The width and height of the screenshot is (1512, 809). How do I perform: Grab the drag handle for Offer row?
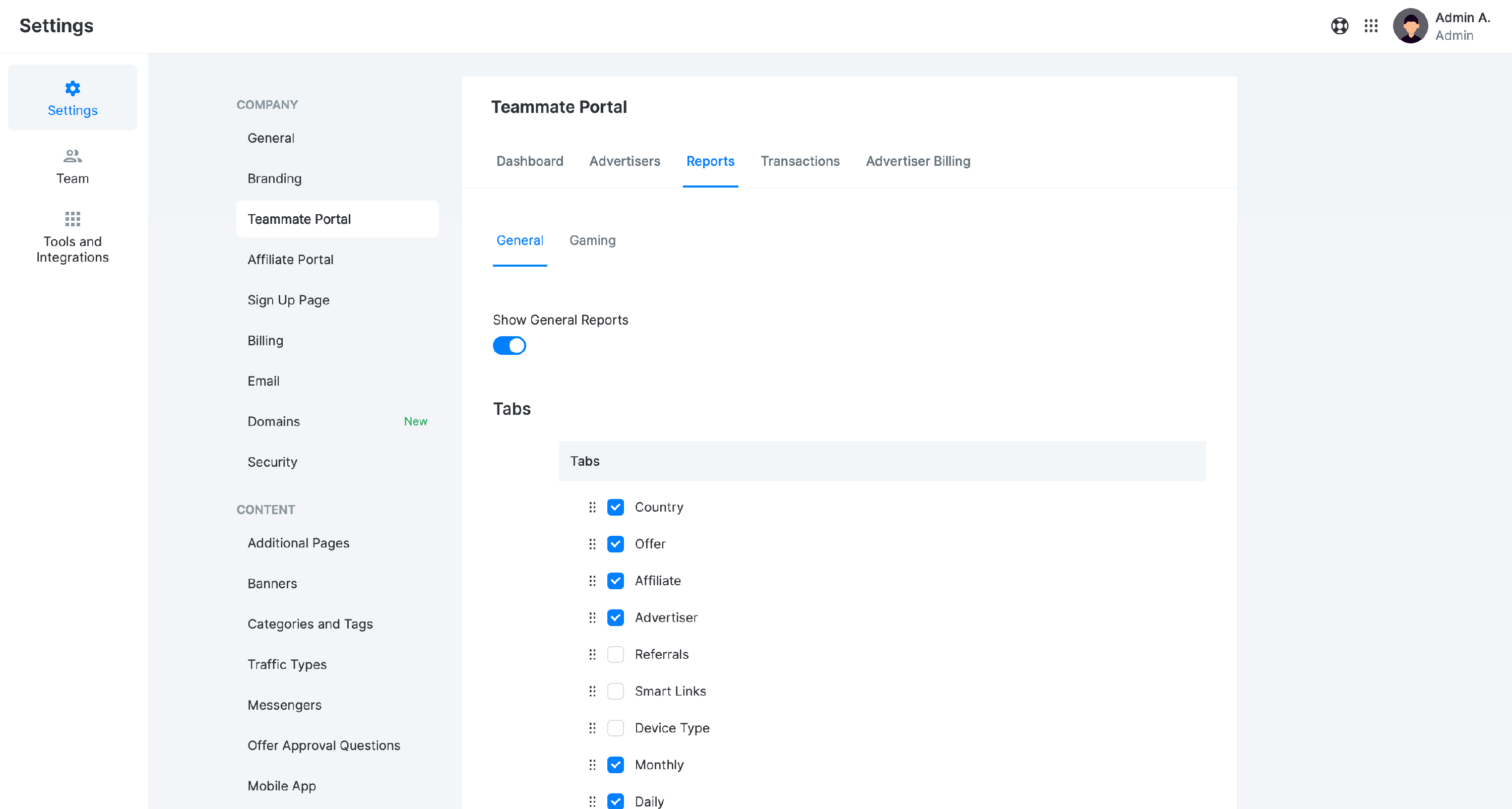[592, 544]
